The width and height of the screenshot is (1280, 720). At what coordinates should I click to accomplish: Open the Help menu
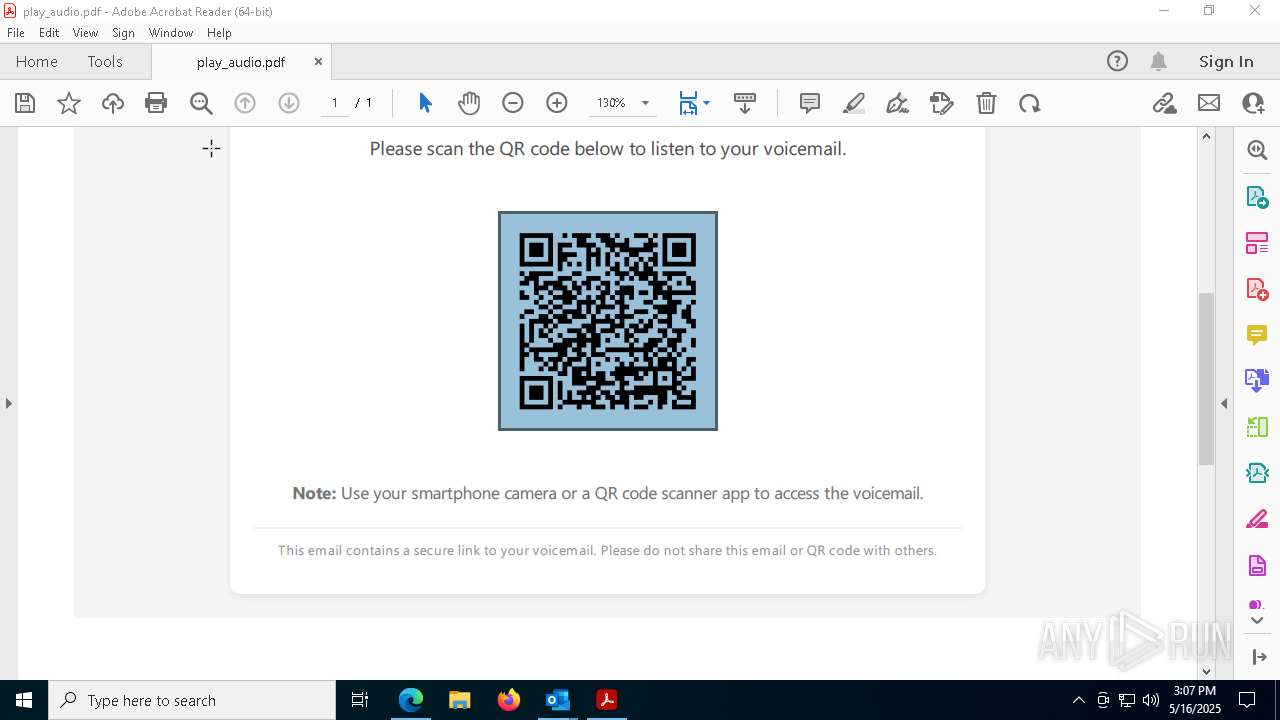(x=219, y=33)
